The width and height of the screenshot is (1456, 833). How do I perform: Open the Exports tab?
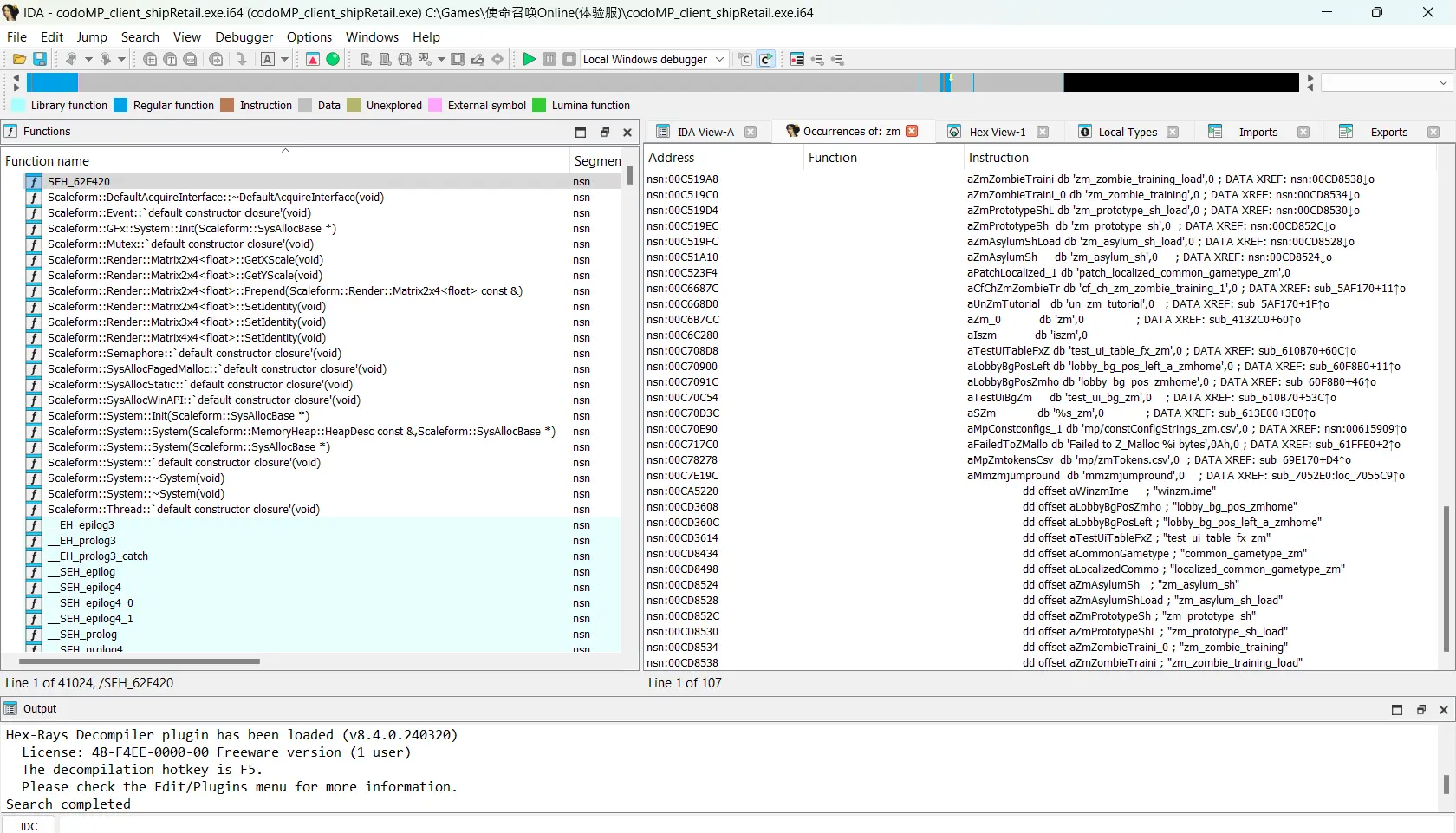(x=1388, y=132)
